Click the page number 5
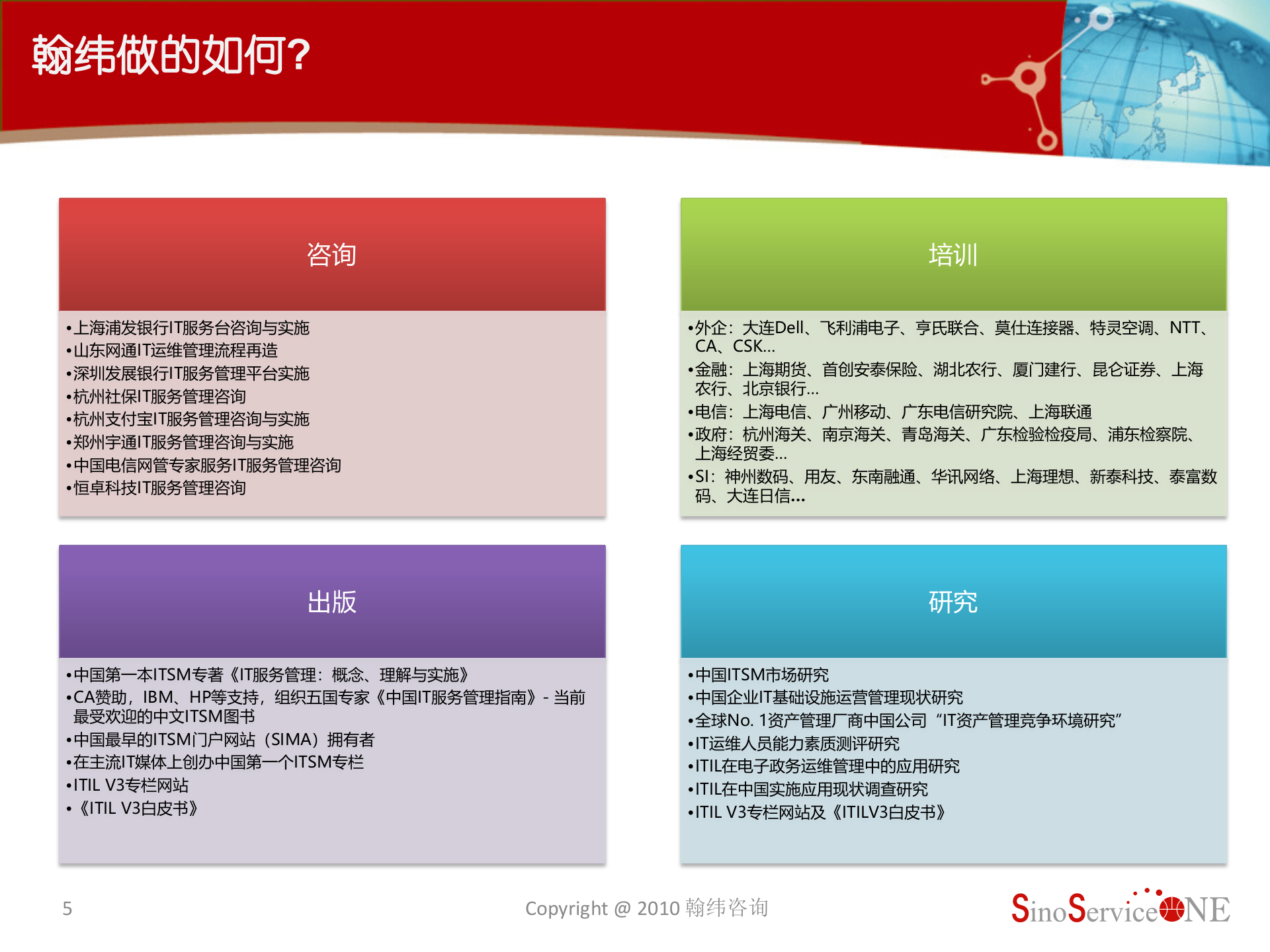 click(66, 908)
